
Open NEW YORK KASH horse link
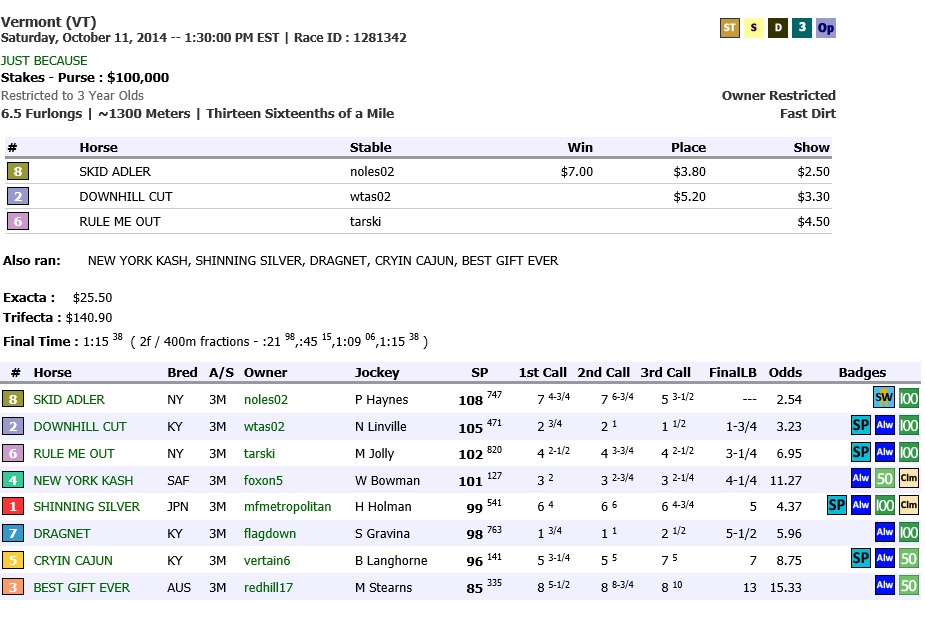pos(83,481)
